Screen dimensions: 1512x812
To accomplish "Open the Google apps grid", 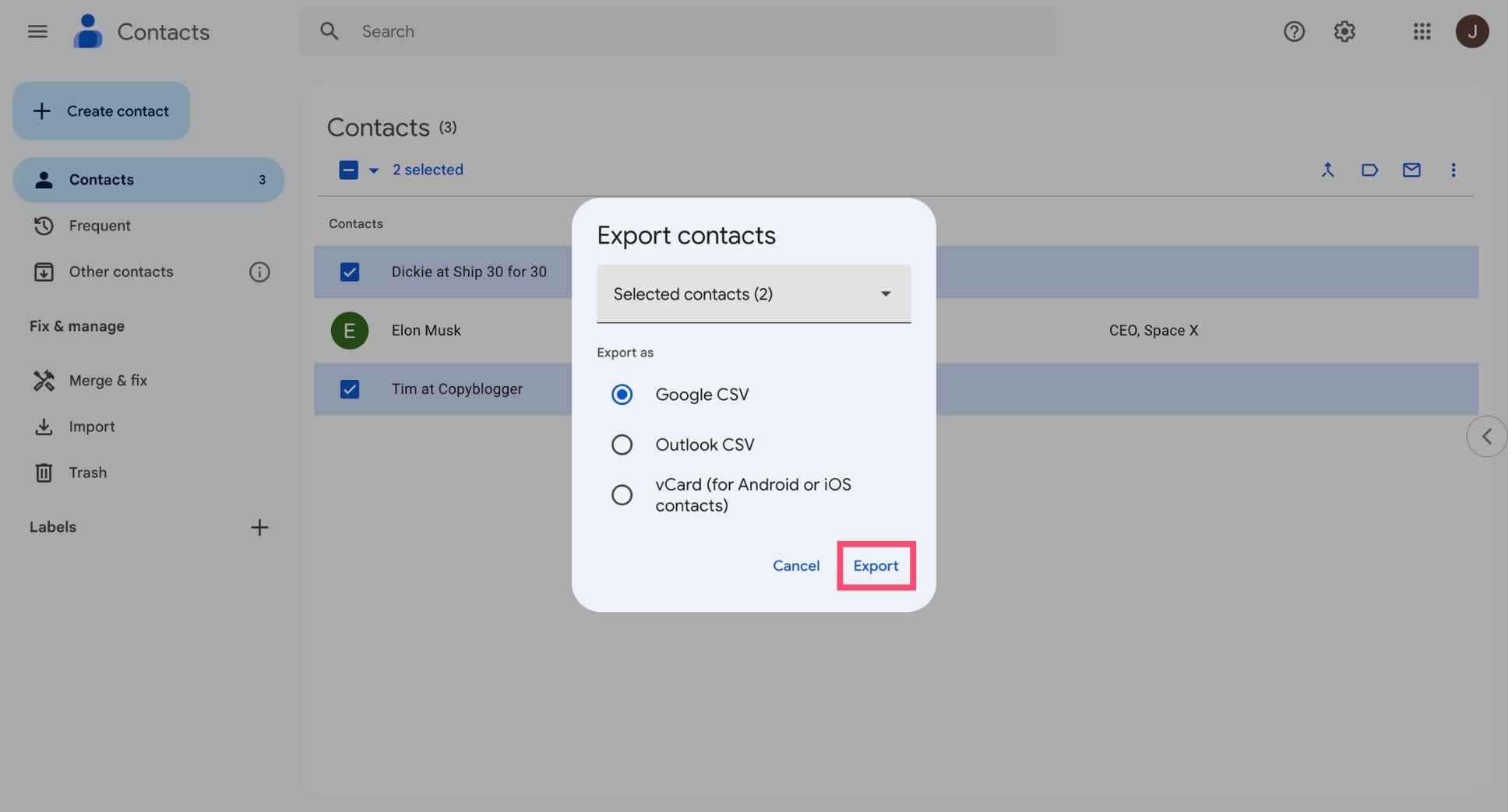I will (x=1421, y=31).
